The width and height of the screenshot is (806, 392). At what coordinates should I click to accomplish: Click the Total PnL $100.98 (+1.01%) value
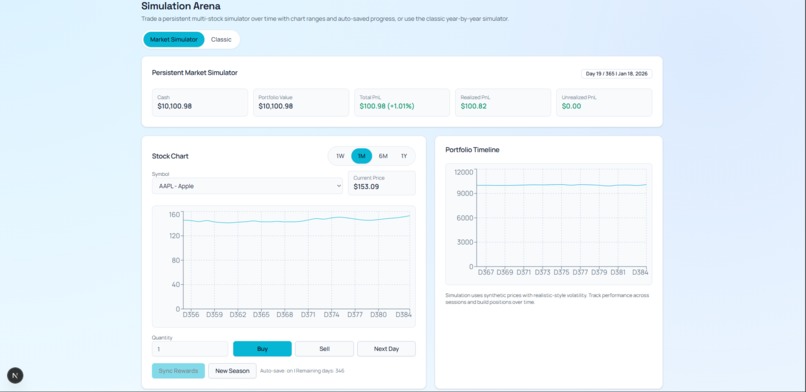(387, 106)
